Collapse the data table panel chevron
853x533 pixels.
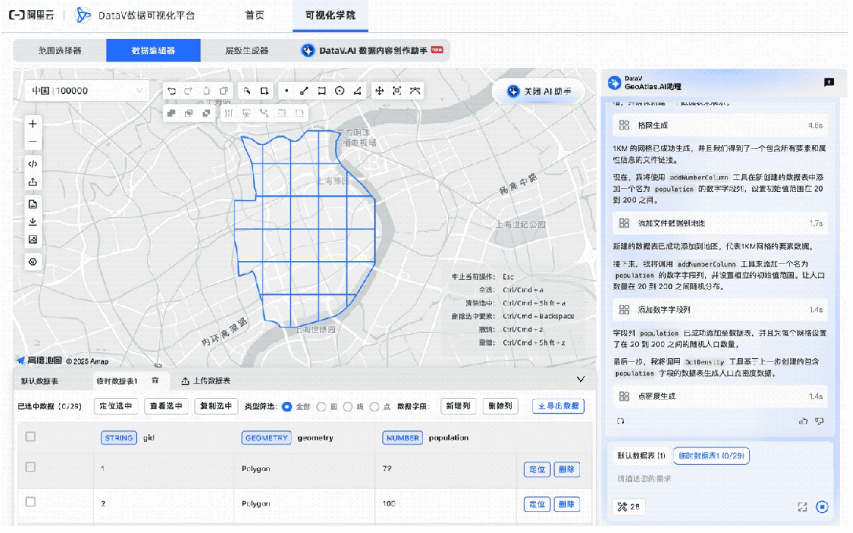pyautogui.click(x=580, y=380)
